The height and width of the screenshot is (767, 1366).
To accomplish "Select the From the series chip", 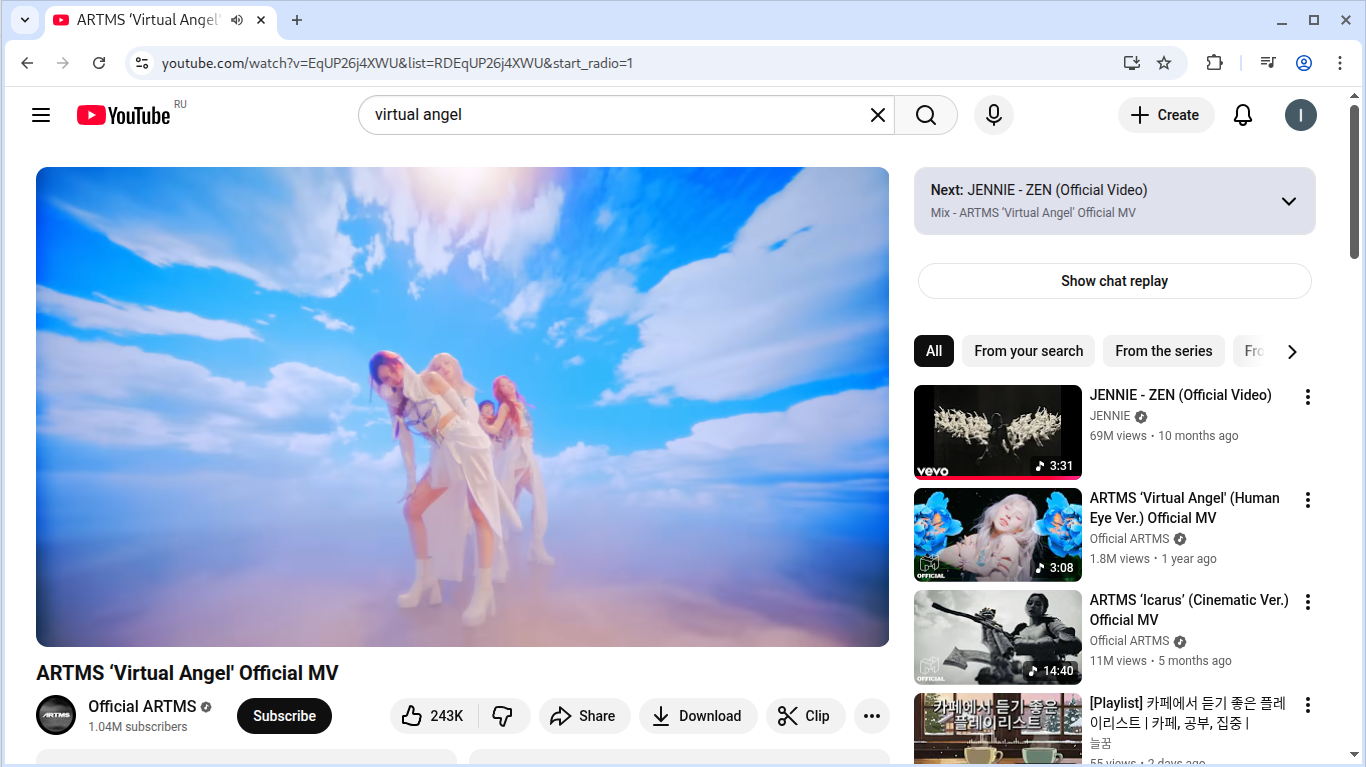I will click(1164, 351).
